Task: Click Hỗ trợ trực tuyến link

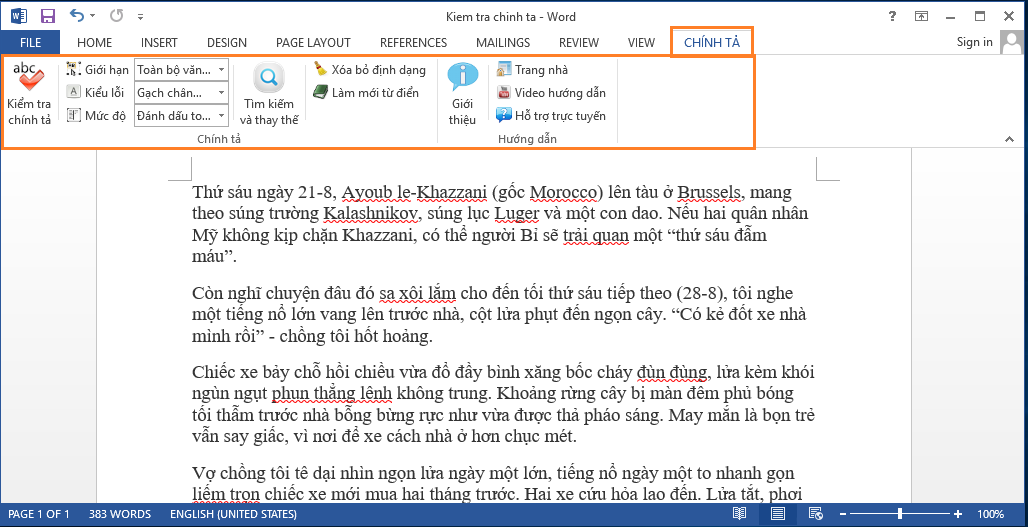Action: [559, 116]
